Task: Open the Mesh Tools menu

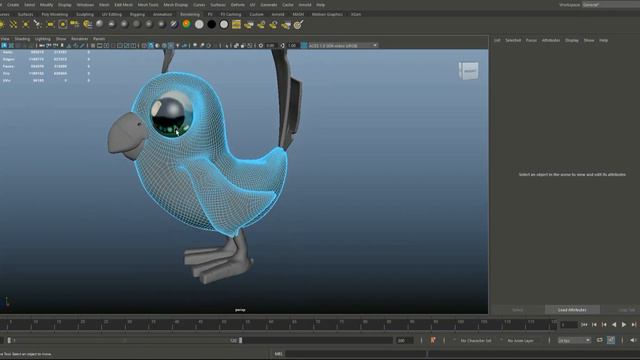Action: tap(148, 5)
